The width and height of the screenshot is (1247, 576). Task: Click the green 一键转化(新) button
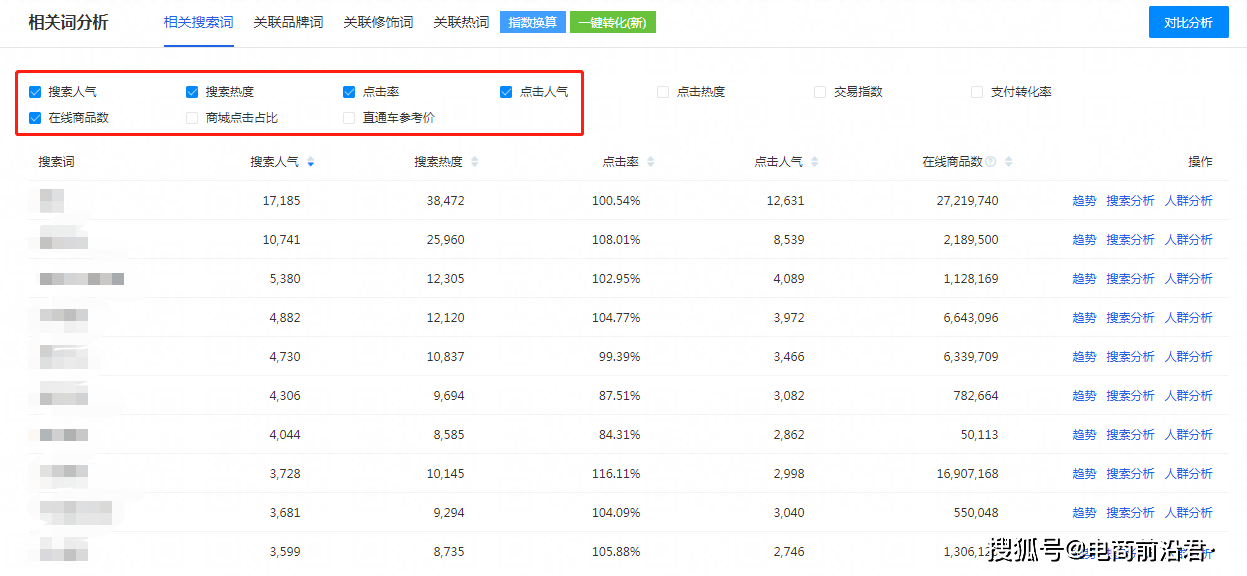tap(612, 21)
